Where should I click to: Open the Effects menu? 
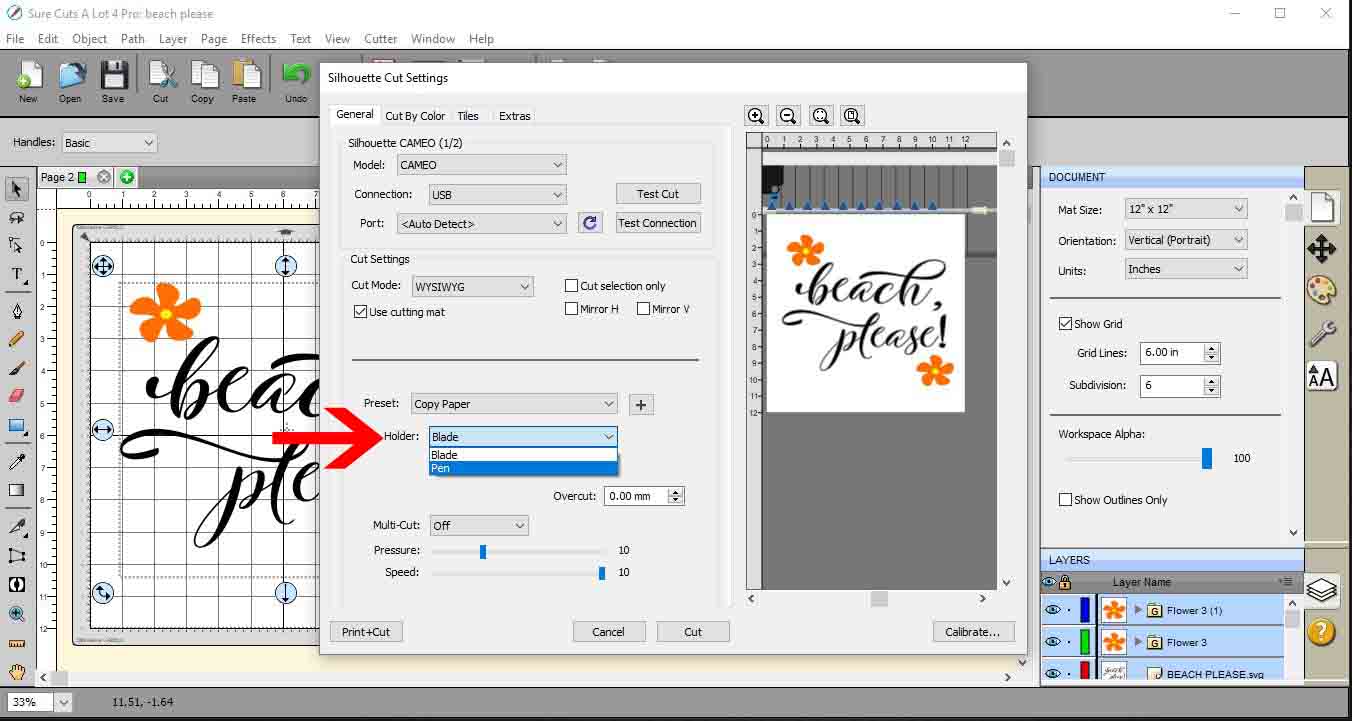click(x=258, y=39)
